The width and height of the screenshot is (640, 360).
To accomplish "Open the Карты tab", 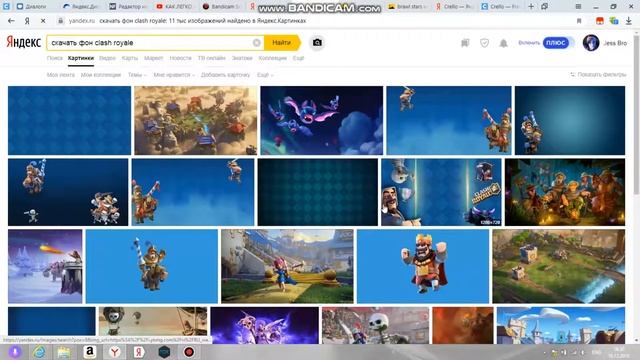I will click(130, 58).
